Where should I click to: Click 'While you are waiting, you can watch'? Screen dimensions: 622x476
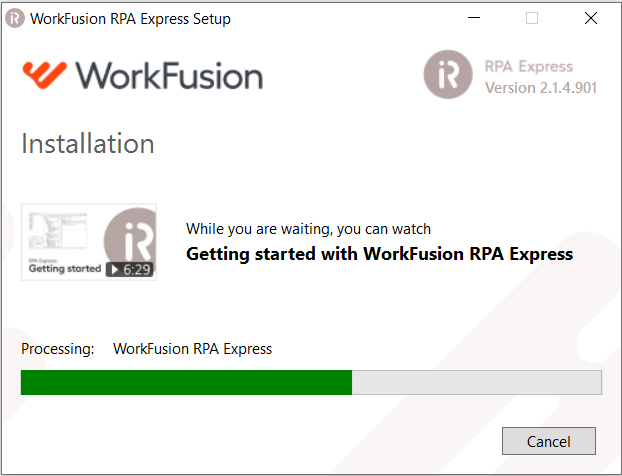[x=308, y=229]
